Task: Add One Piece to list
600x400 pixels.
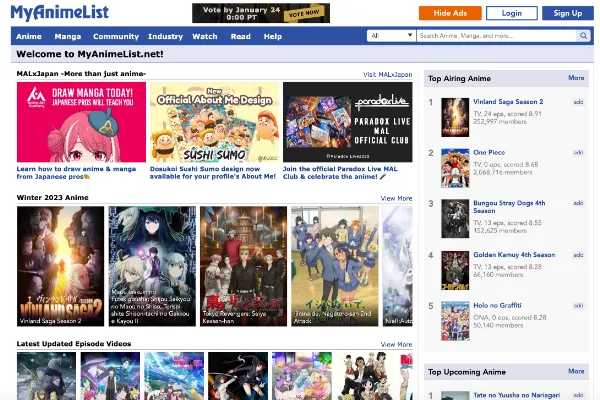Action: point(578,152)
